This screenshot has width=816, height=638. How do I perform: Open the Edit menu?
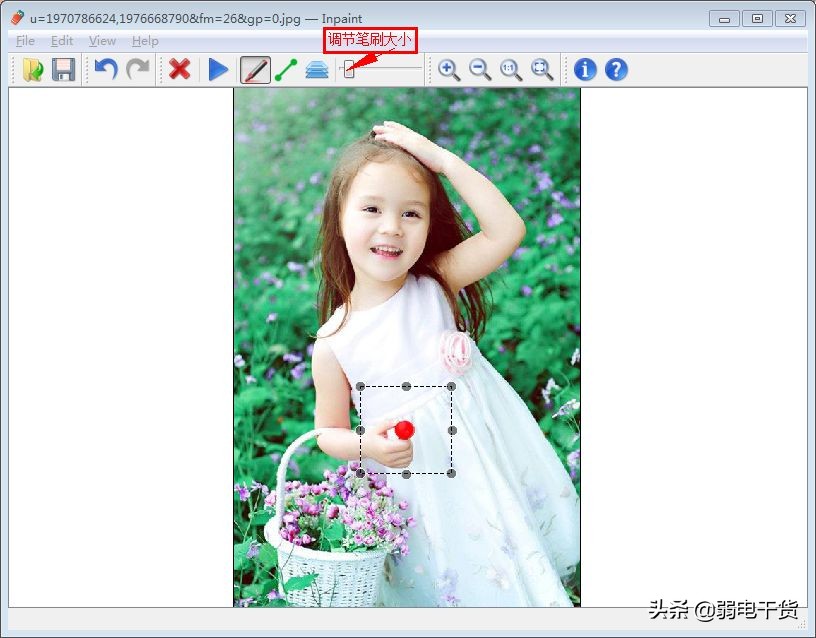(x=62, y=41)
